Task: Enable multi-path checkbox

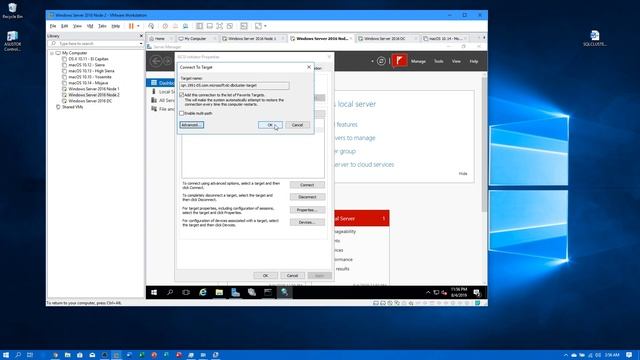Action: tap(182, 113)
